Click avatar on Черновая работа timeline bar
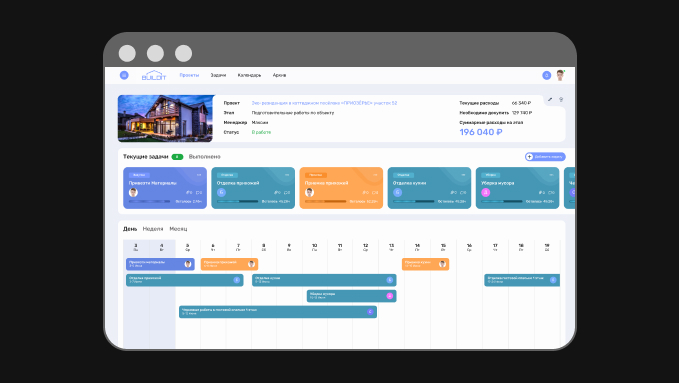 [370, 312]
